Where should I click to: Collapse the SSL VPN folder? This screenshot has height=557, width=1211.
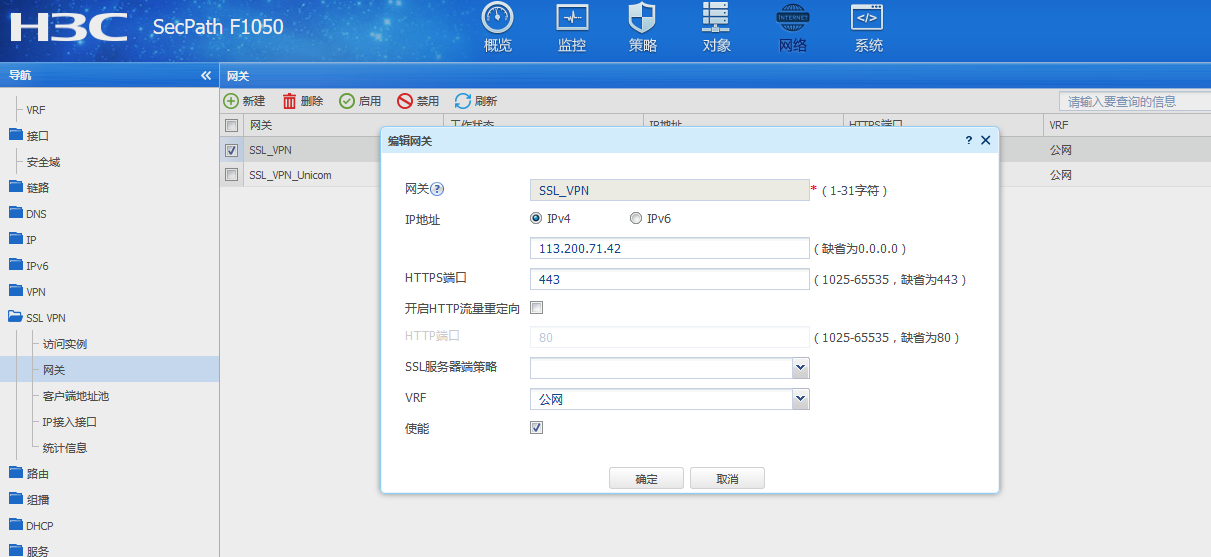click(x=37, y=317)
